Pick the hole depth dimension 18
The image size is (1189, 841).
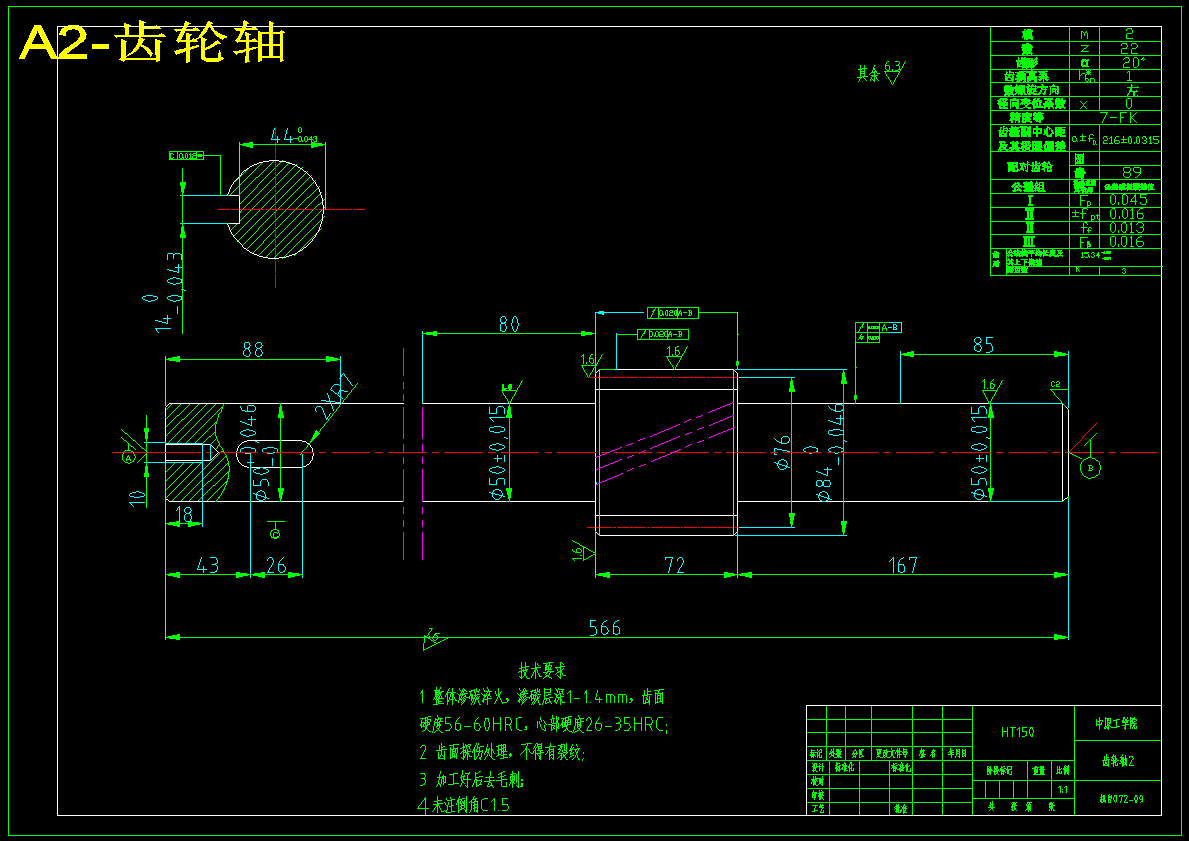tap(184, 515)
